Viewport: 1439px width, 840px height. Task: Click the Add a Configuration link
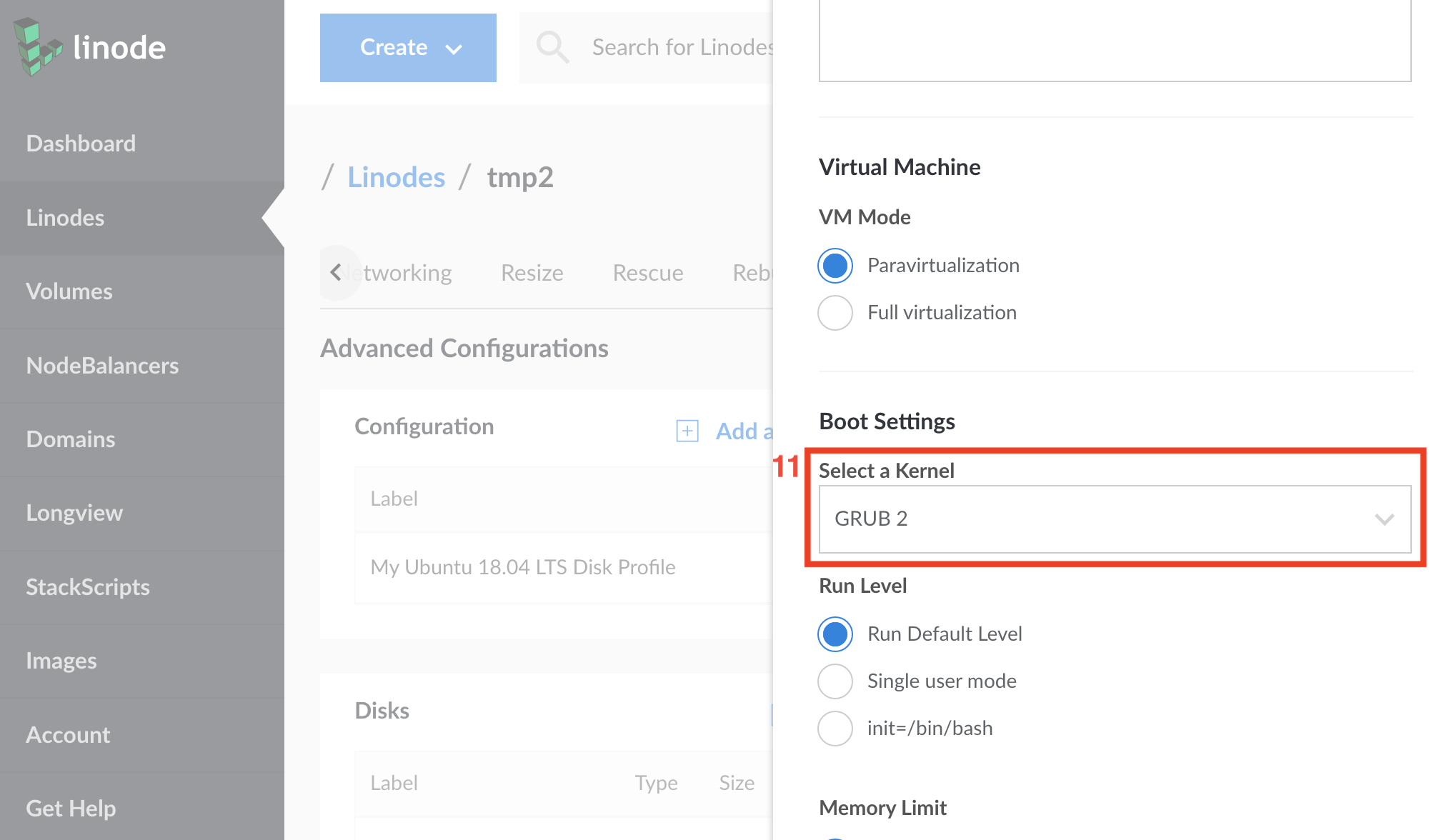pyautogui.click(x=745, y=431)
